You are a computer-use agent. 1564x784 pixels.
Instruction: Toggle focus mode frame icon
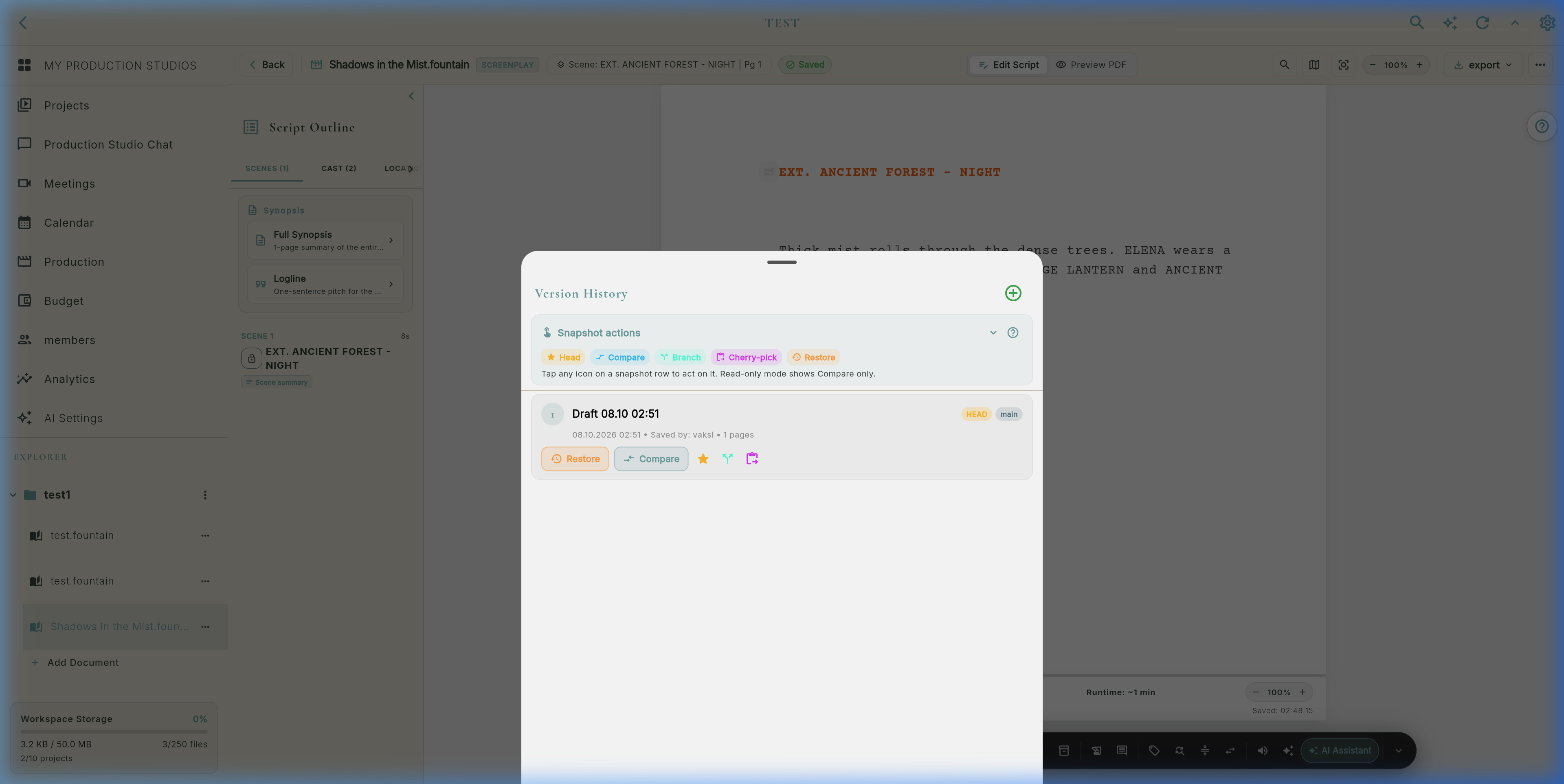click(x=1344, y=65)
